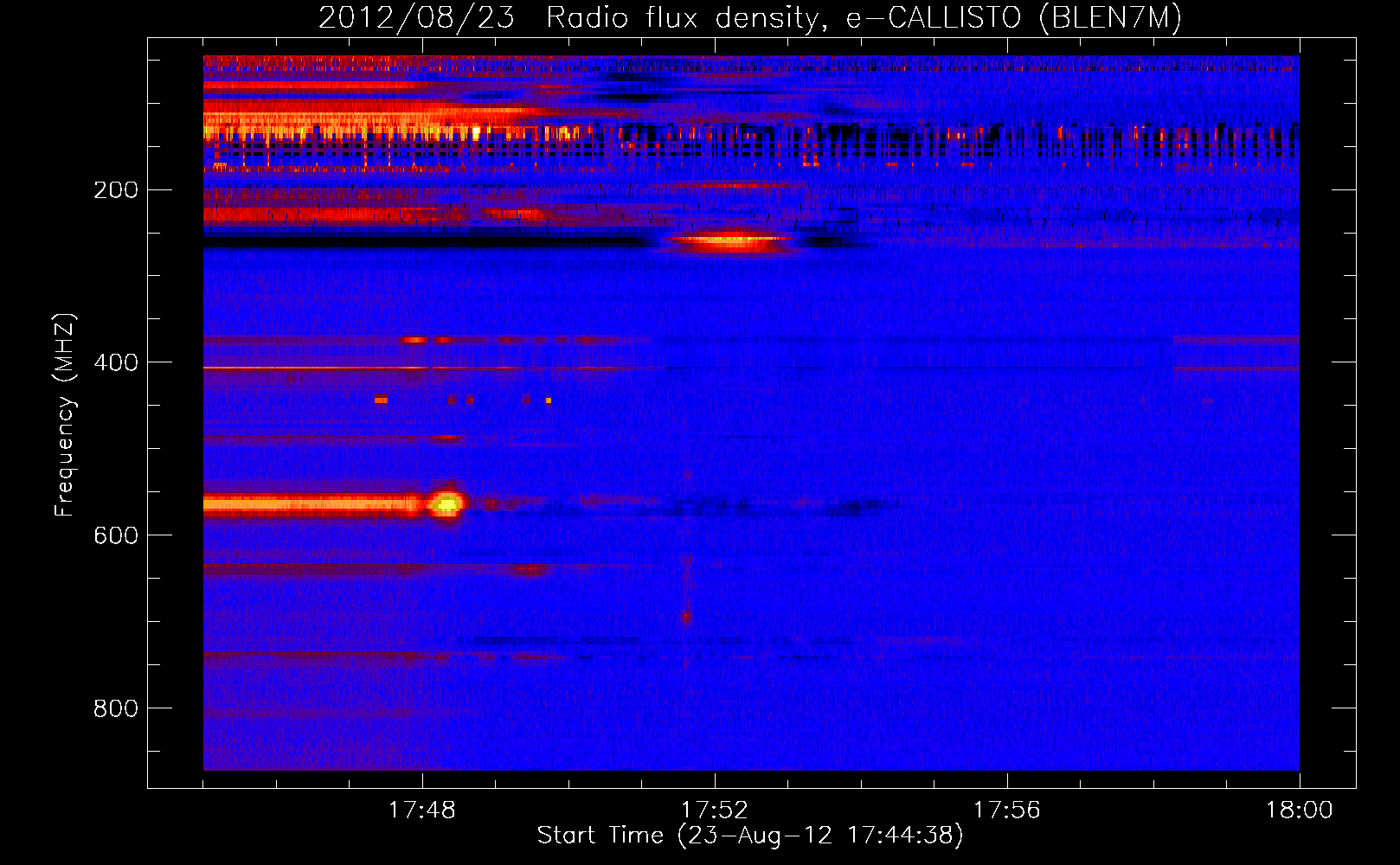This screenshot has width=1400, height=865.
Task: Click the 17:48 time tick label
Action: 422,811
